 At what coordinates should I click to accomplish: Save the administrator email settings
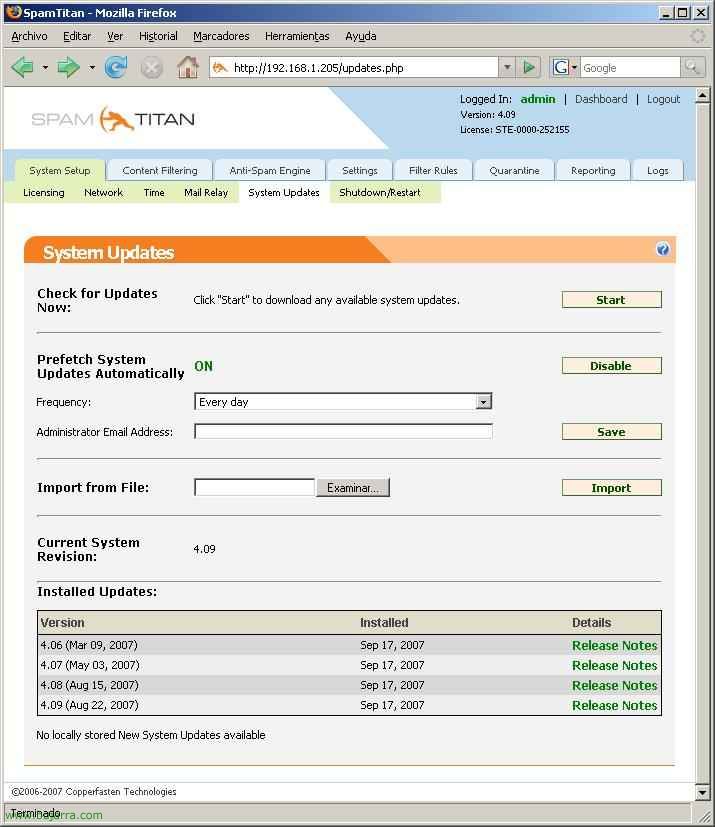click(x=611, y=431)
